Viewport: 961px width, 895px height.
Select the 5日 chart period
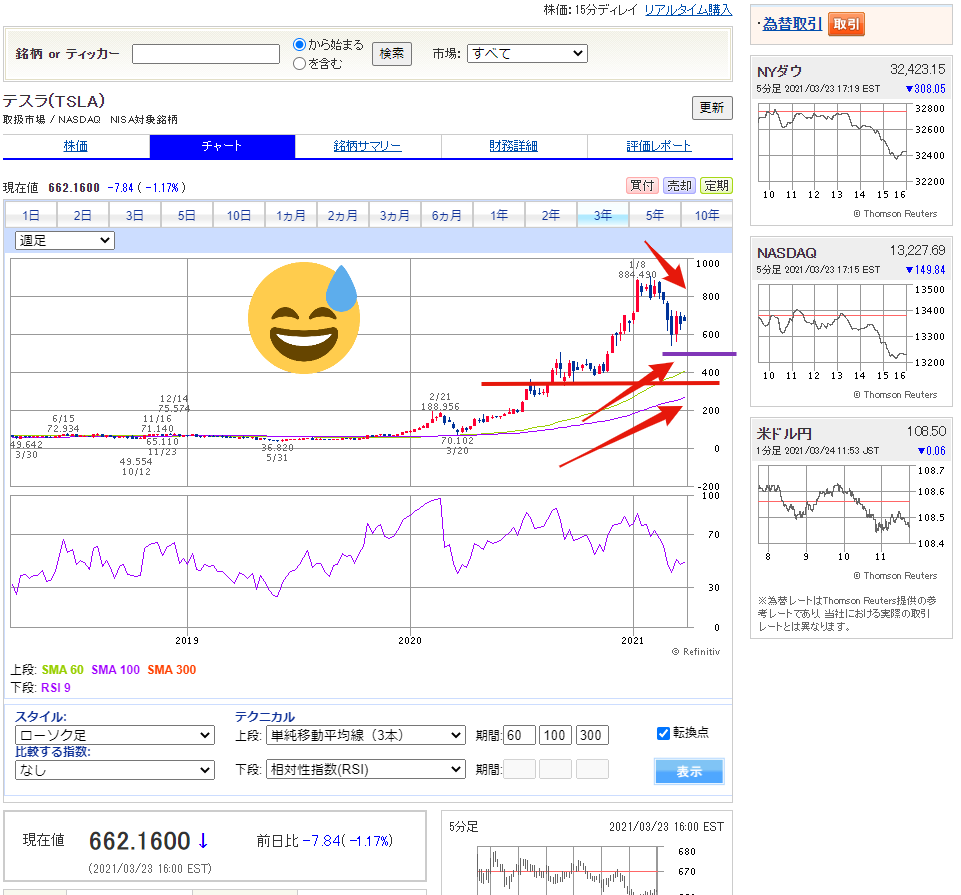tap(187, 215)
